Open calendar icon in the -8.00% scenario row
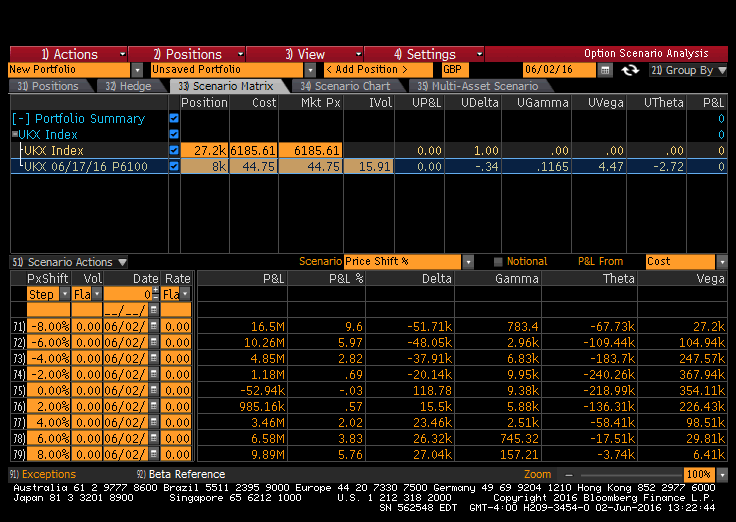 click(x=153, y=326)
